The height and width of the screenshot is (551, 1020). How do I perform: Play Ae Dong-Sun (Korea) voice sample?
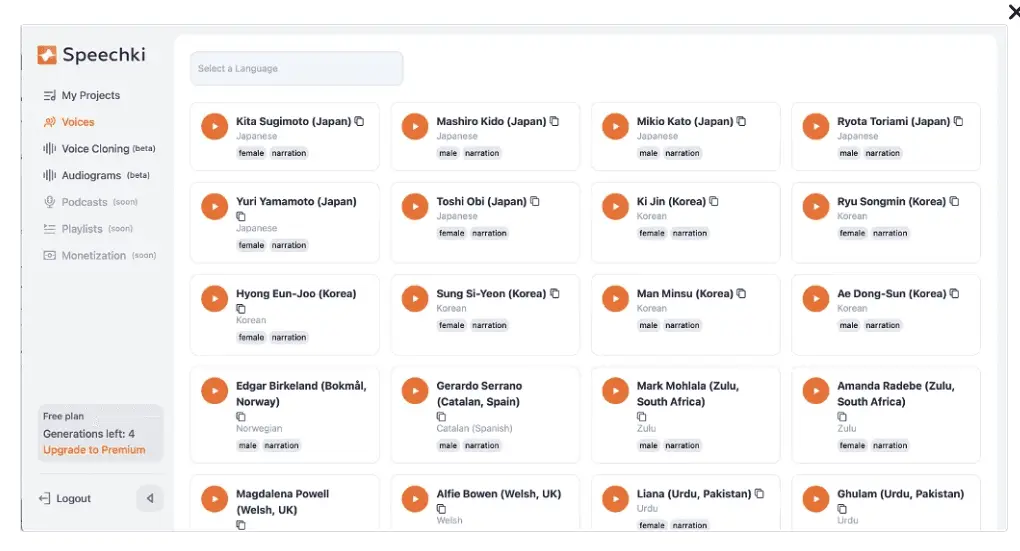pos(815,299)
